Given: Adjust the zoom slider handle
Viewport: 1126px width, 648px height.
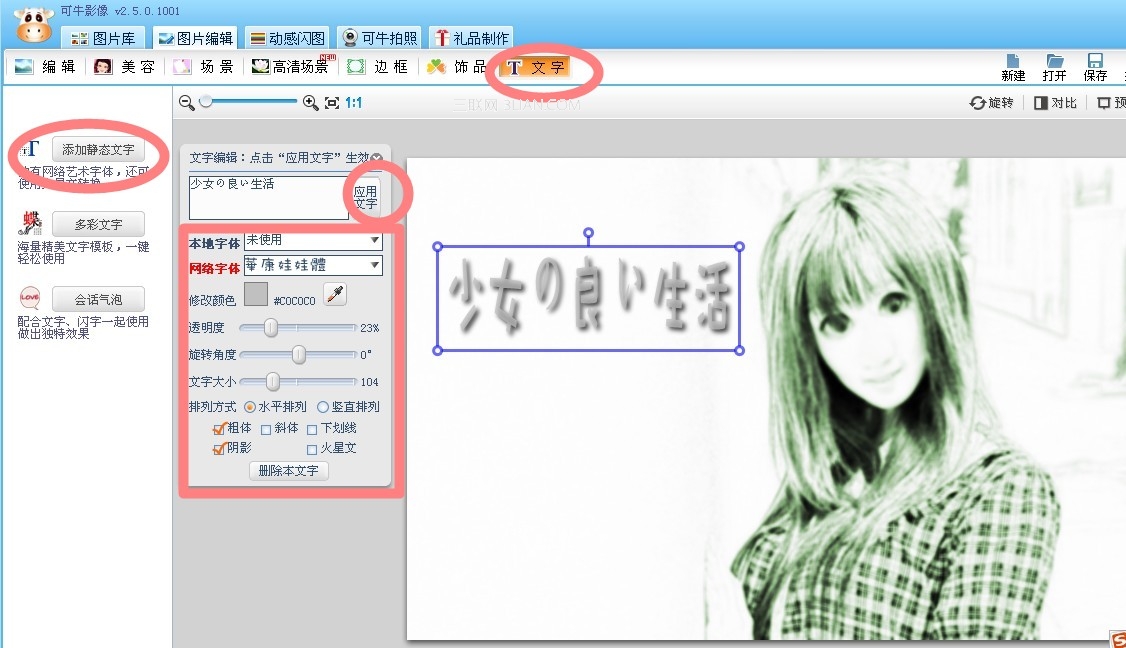Looking at the screenshot, I should click(206, 101).
